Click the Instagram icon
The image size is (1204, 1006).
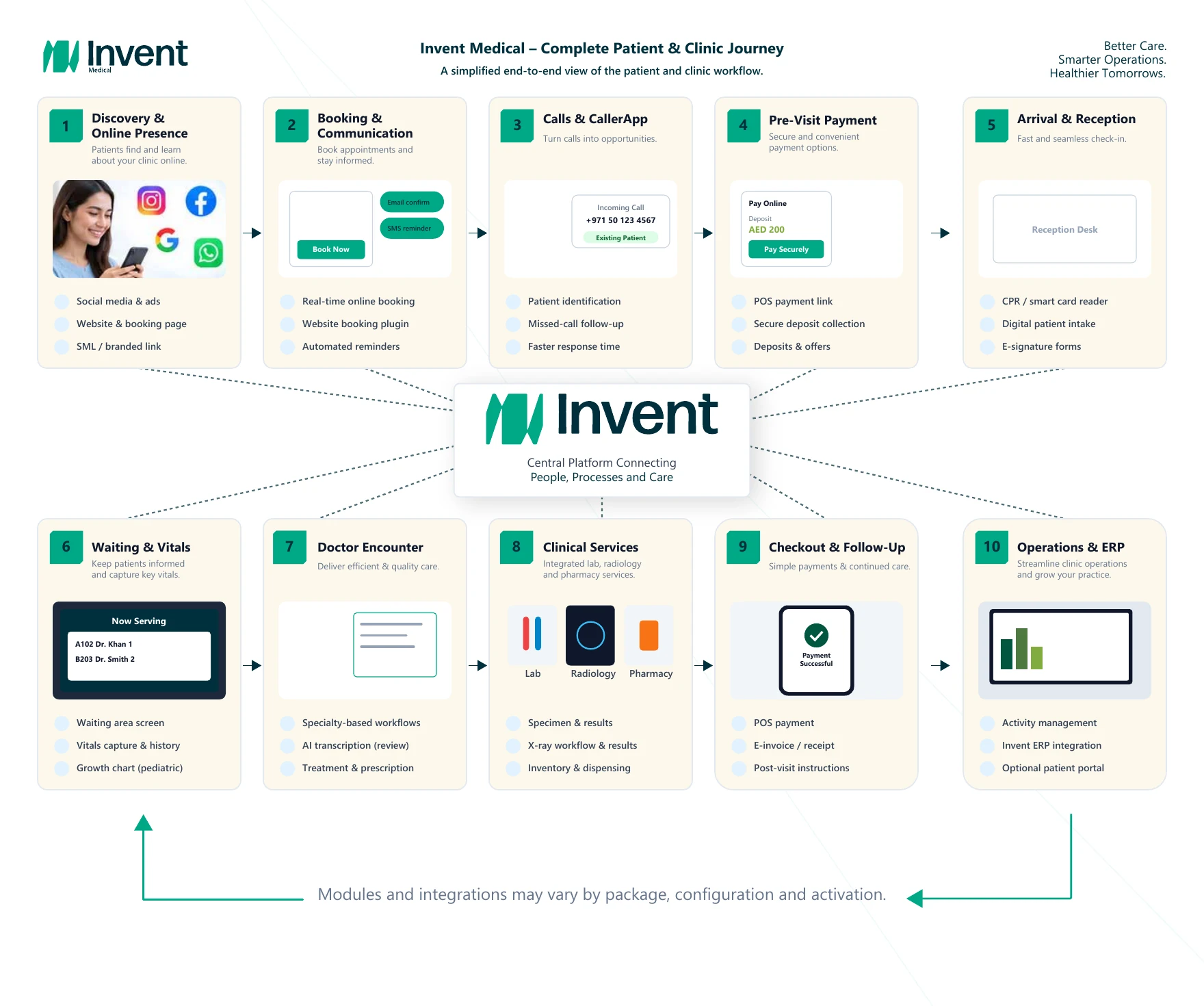tap(151, 201)
